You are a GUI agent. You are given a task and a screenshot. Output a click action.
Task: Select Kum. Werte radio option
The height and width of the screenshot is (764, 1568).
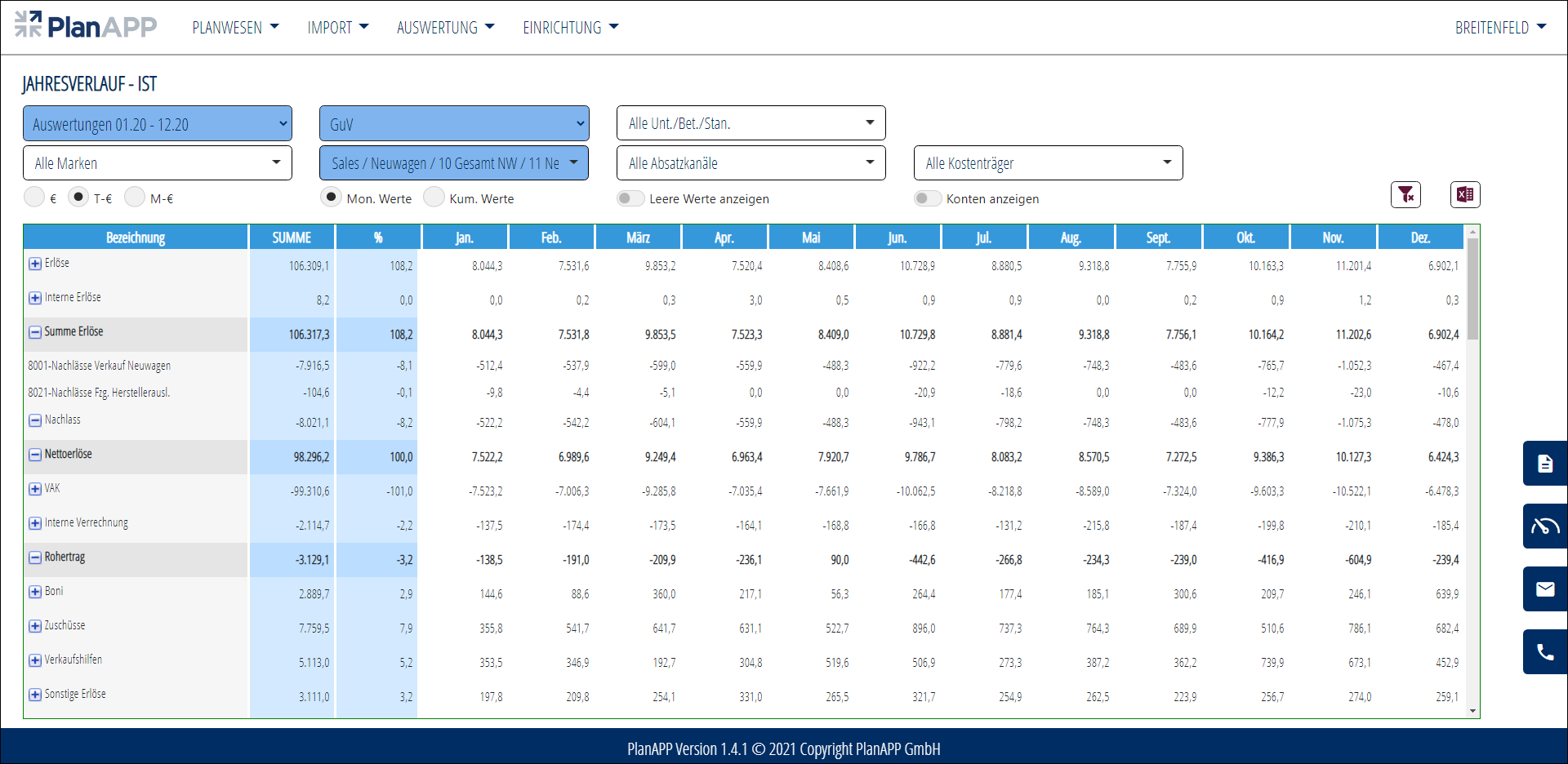coord(434,197)
